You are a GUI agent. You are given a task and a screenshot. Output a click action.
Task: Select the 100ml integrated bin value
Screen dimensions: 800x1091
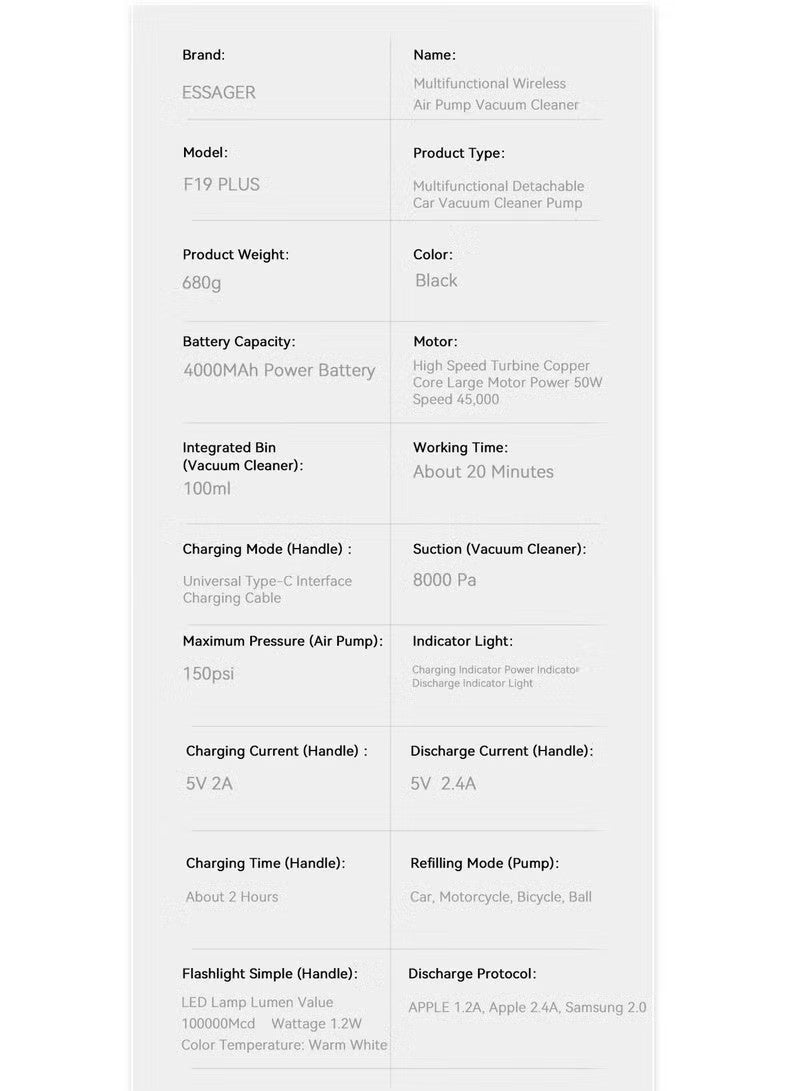[207, 488]
